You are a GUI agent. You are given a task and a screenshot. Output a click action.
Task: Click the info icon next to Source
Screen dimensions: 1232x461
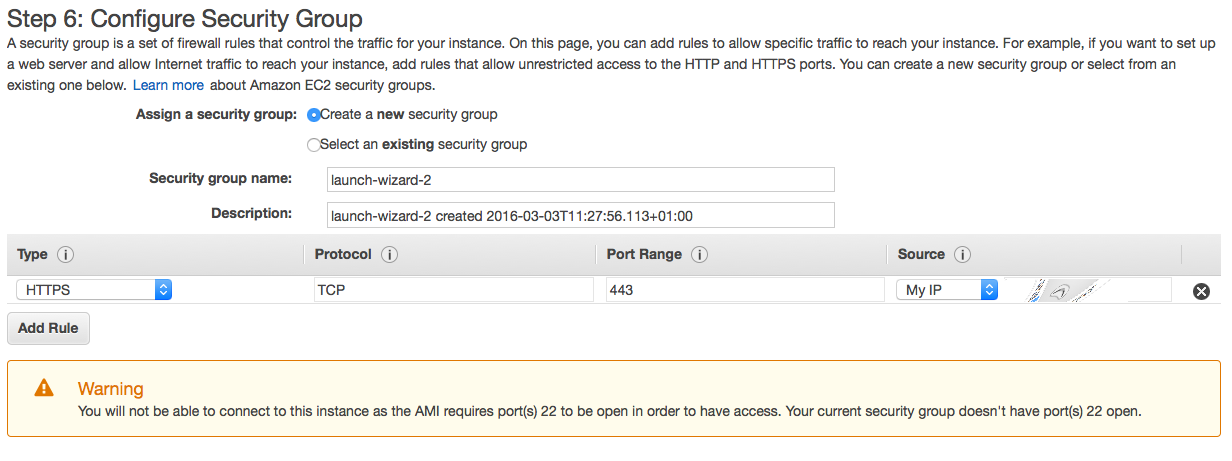[x=963, y=255]
